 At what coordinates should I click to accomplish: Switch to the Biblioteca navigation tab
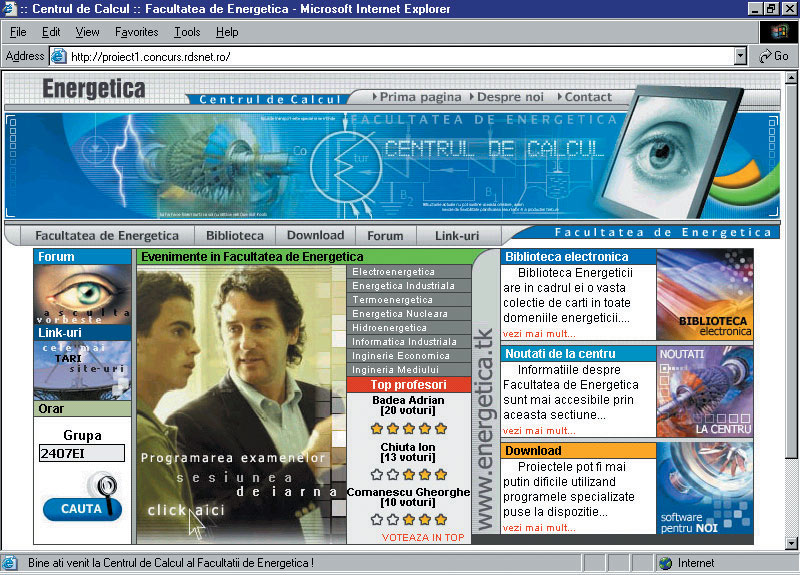coord(235,236)
